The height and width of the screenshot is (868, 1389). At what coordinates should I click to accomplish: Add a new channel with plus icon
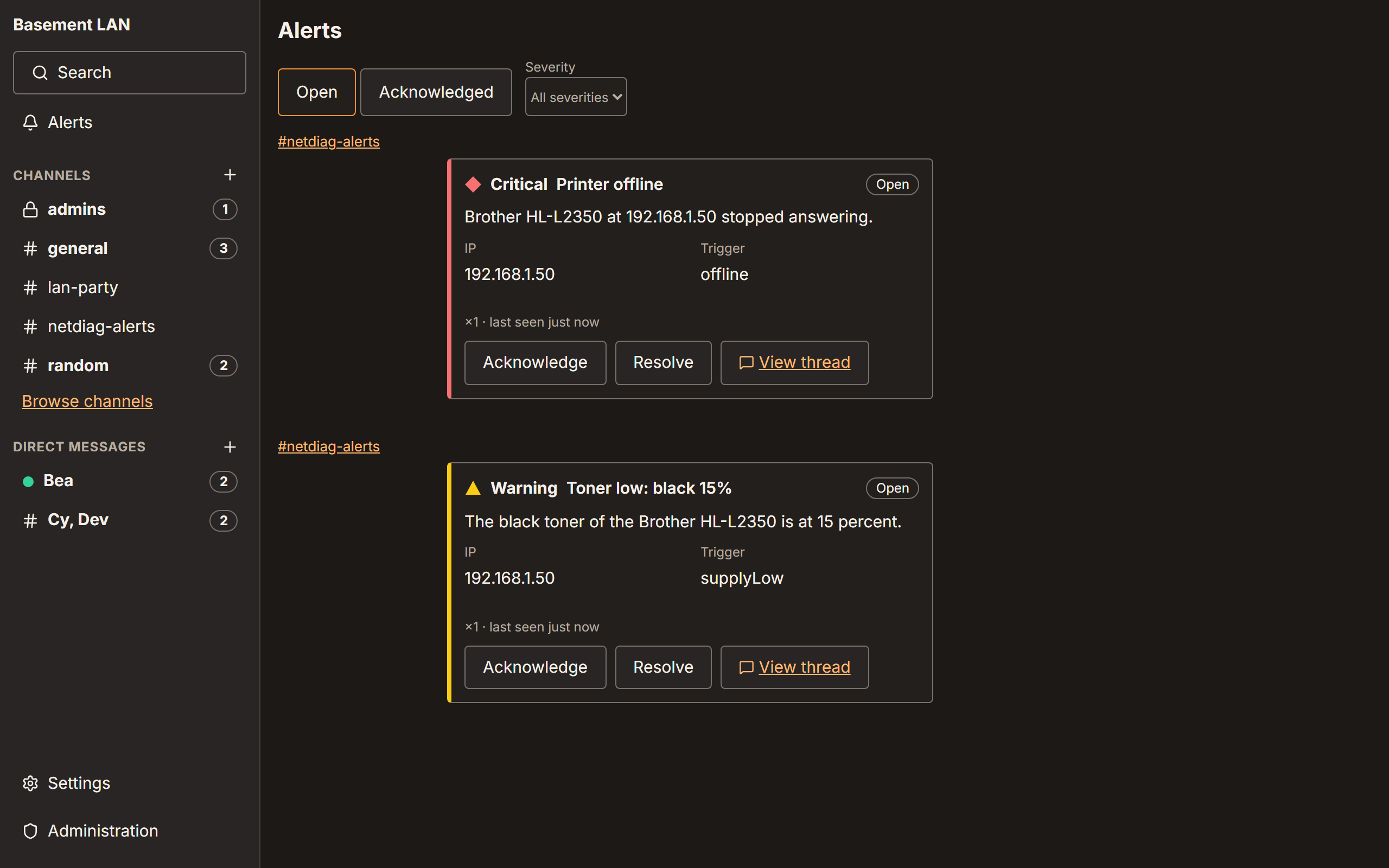230,175
